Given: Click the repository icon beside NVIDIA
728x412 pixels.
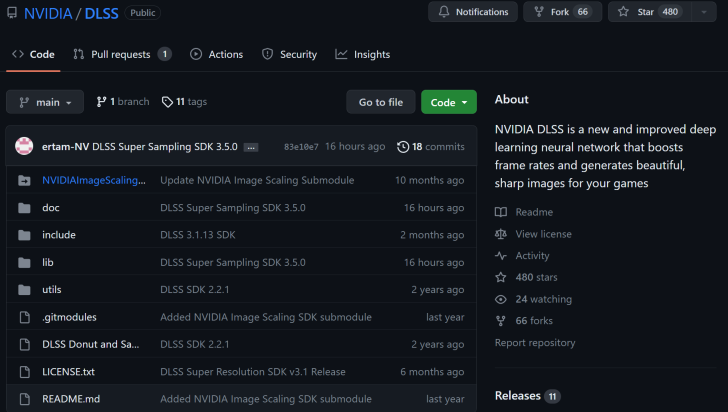Looking at the screenshot, I should tap(12, 13).
